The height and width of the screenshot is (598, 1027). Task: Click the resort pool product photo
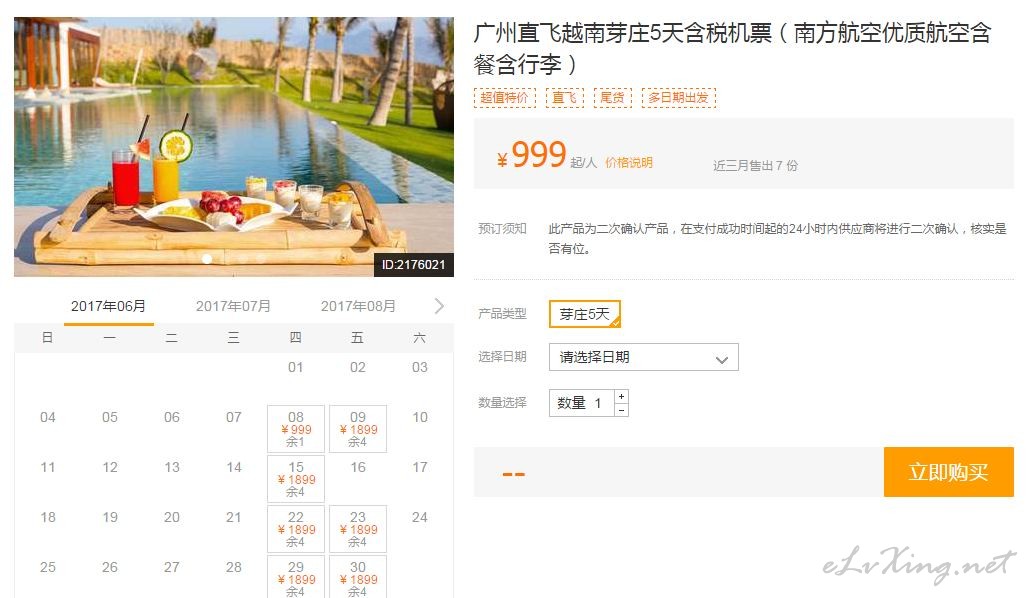click(x=234, y=147)
